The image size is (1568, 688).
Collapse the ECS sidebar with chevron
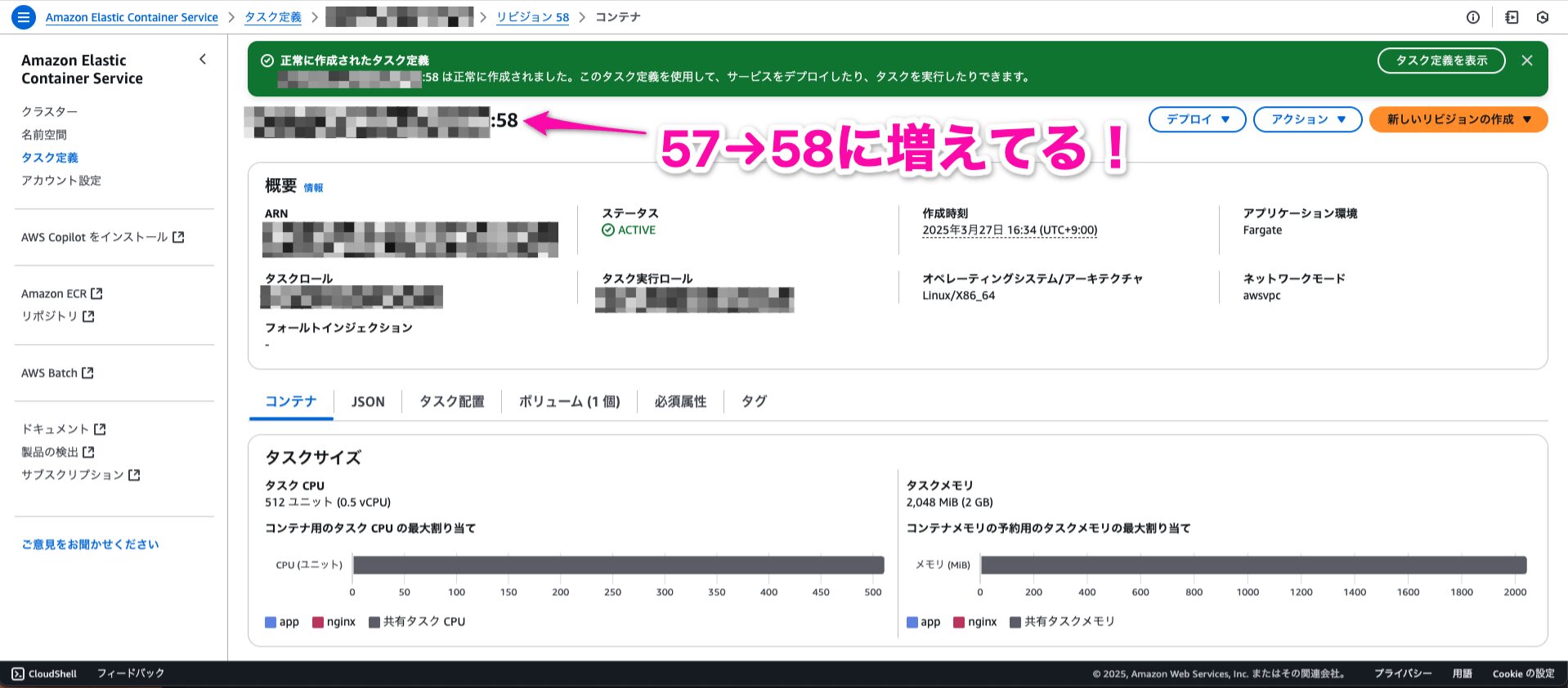pyautogui.click(x=203, y=59)
